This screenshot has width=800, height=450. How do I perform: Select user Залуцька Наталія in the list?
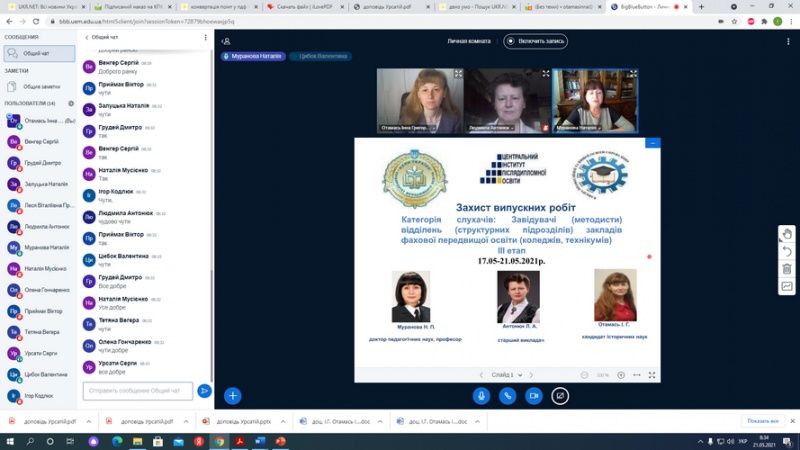tap(39, 184)
